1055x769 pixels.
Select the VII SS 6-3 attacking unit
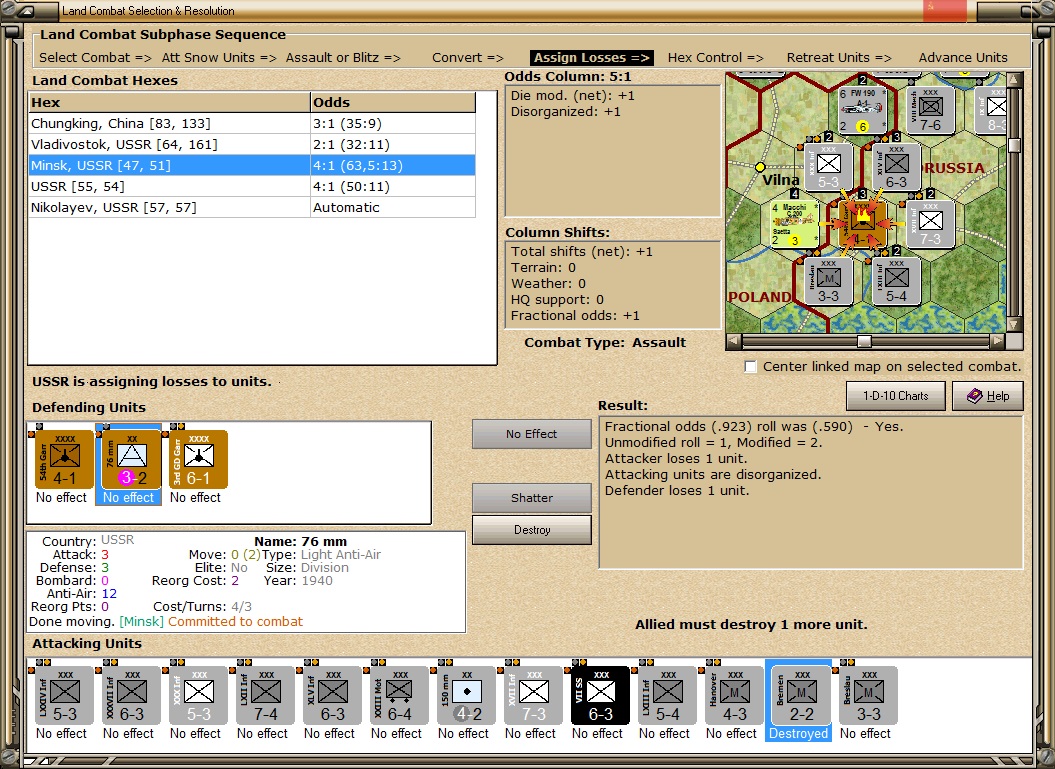point(600,695)
